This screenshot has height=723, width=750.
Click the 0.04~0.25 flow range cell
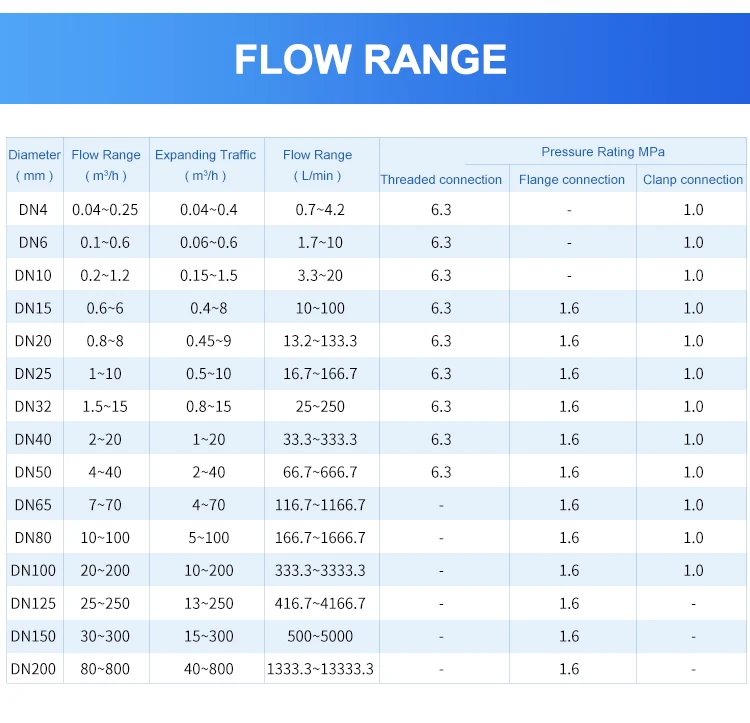[105, 209]
